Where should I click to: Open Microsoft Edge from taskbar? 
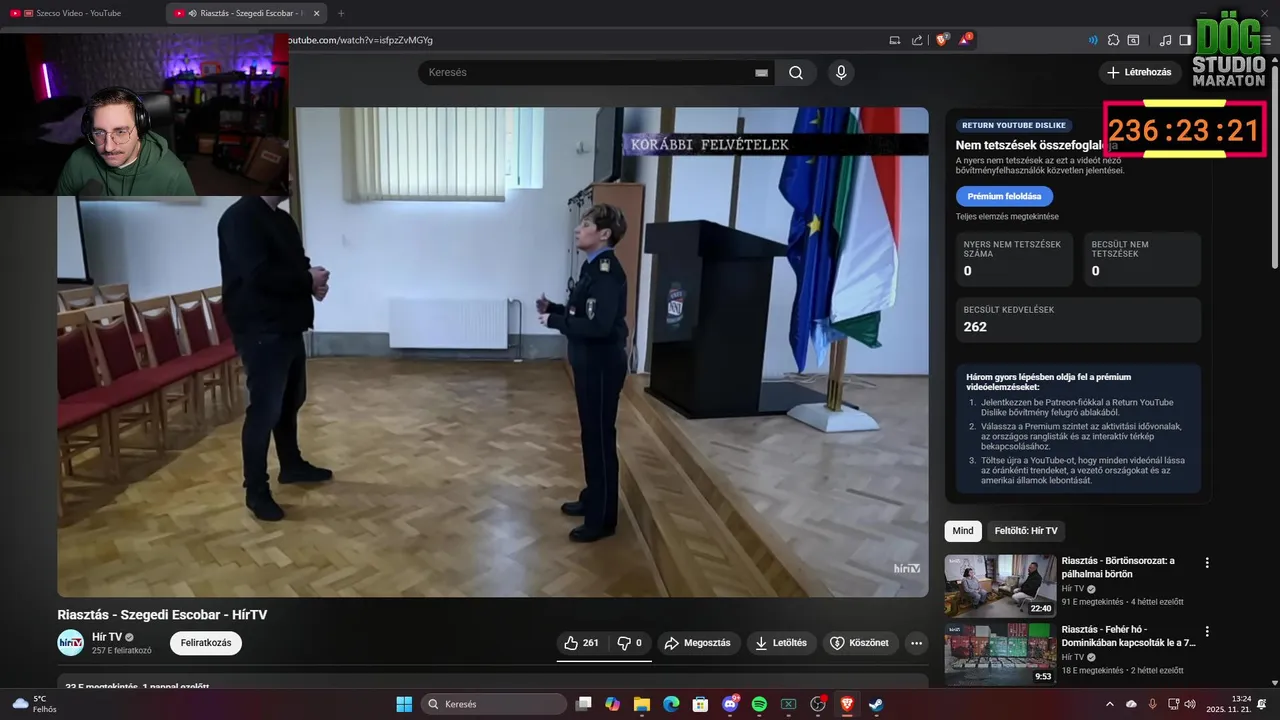coord(671,704)
